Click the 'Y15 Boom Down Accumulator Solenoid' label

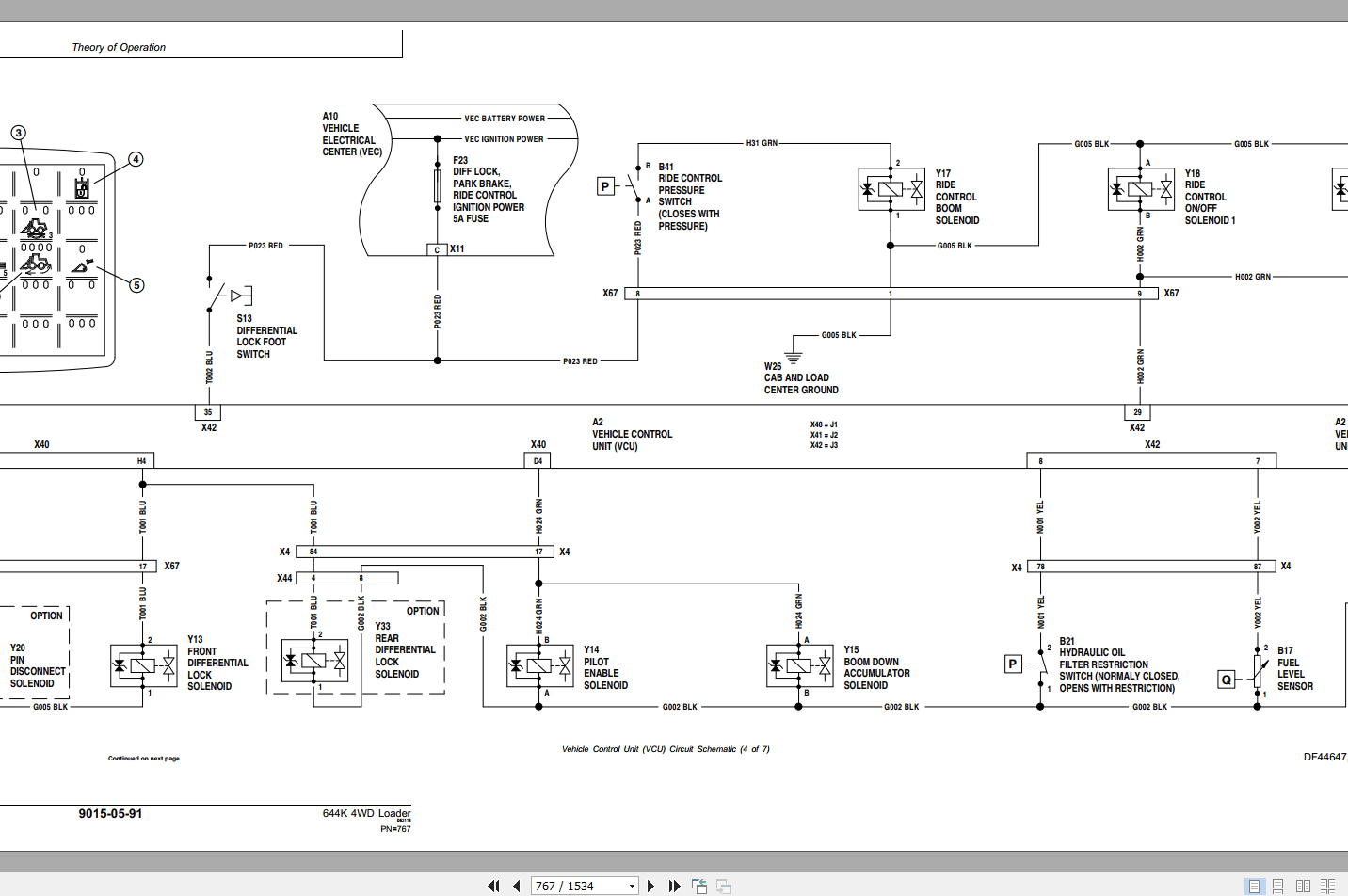(x=876, y=667)
